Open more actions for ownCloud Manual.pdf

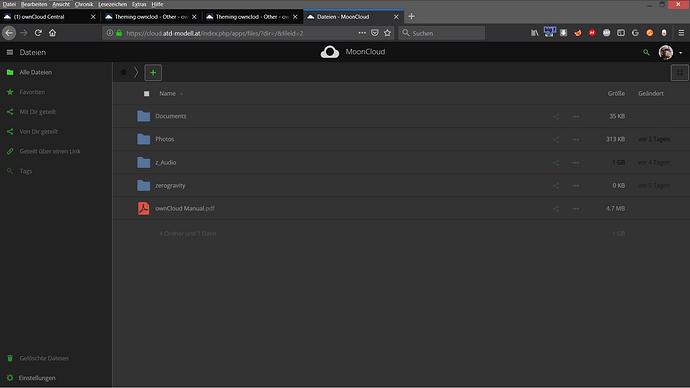click(576, 209)
